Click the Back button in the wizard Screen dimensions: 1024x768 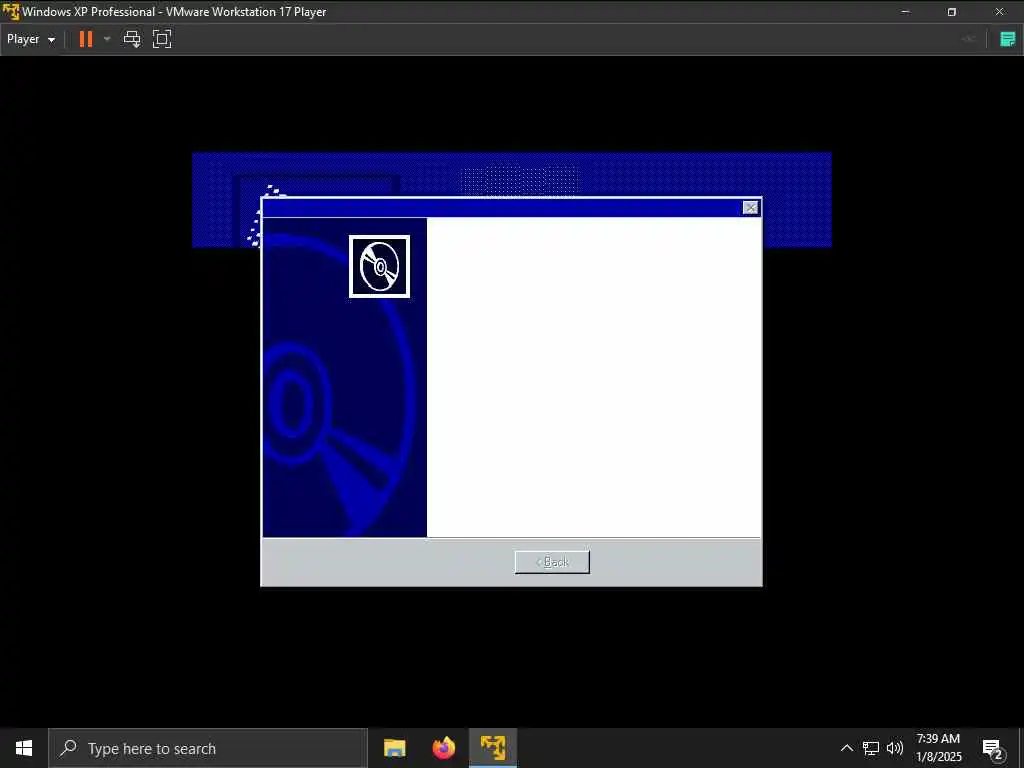pyautogui.click(x=552, y=562)
